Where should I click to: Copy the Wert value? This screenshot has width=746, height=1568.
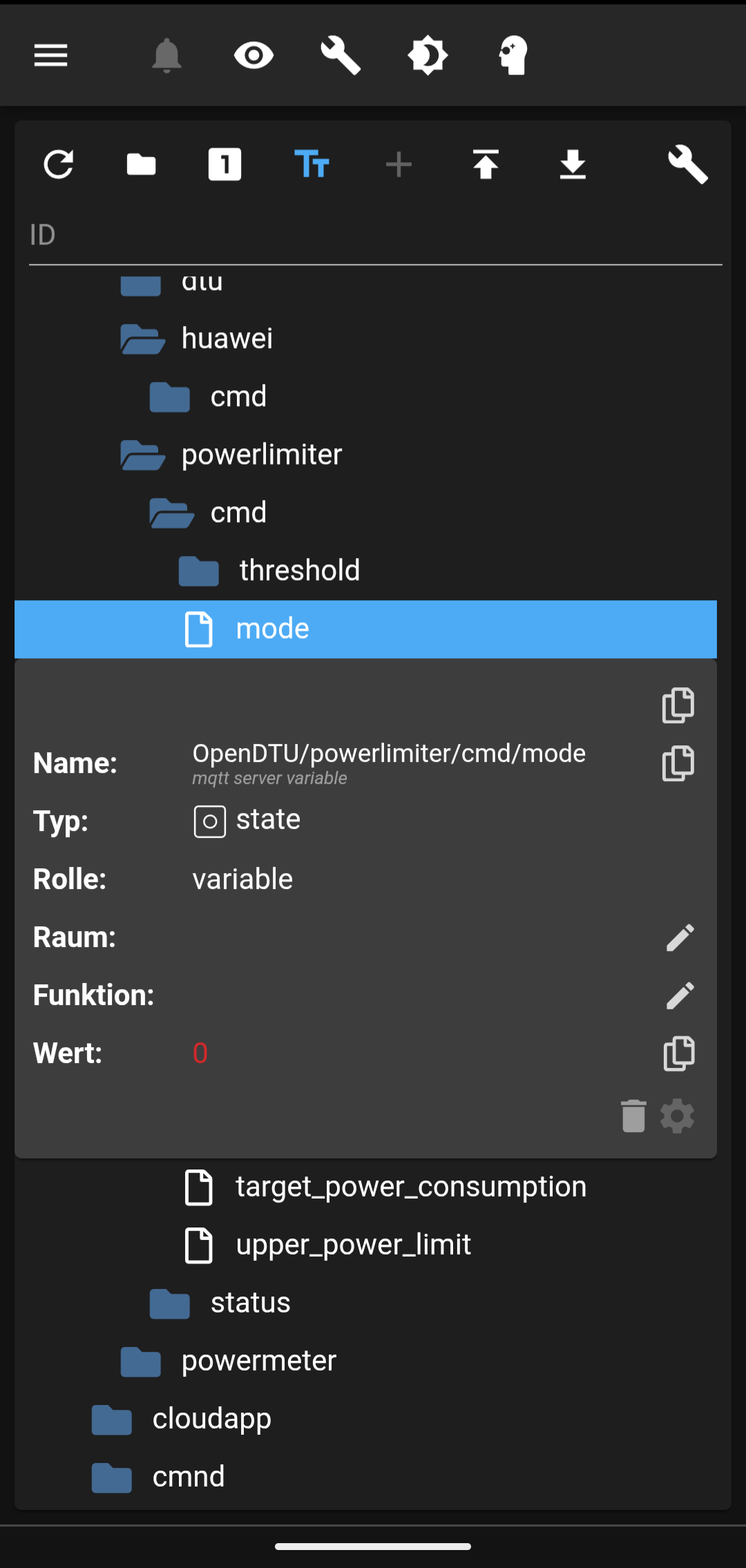tap(679, 1053)
